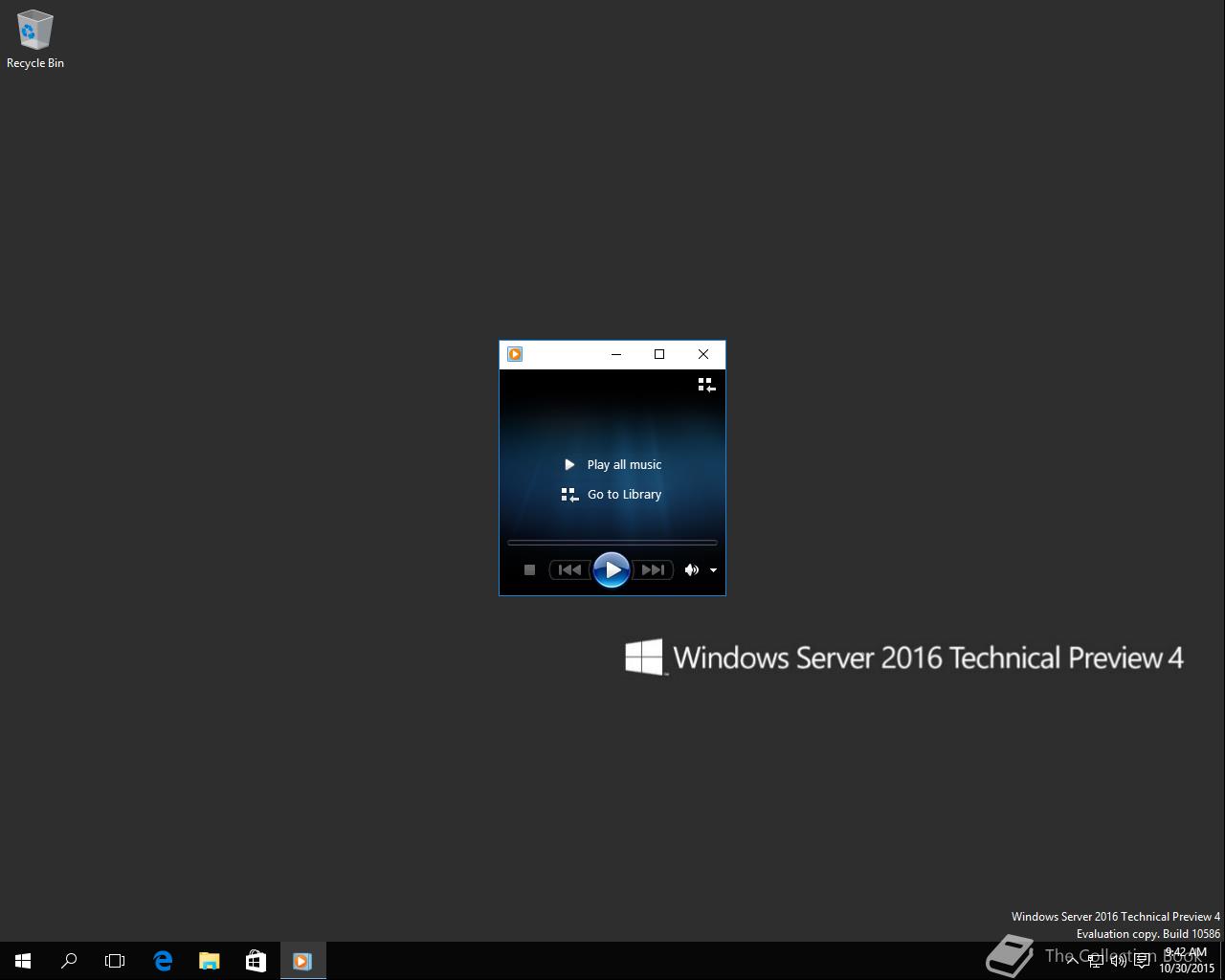
Task: Open the network tray icon
Action: click(1096, 961)
